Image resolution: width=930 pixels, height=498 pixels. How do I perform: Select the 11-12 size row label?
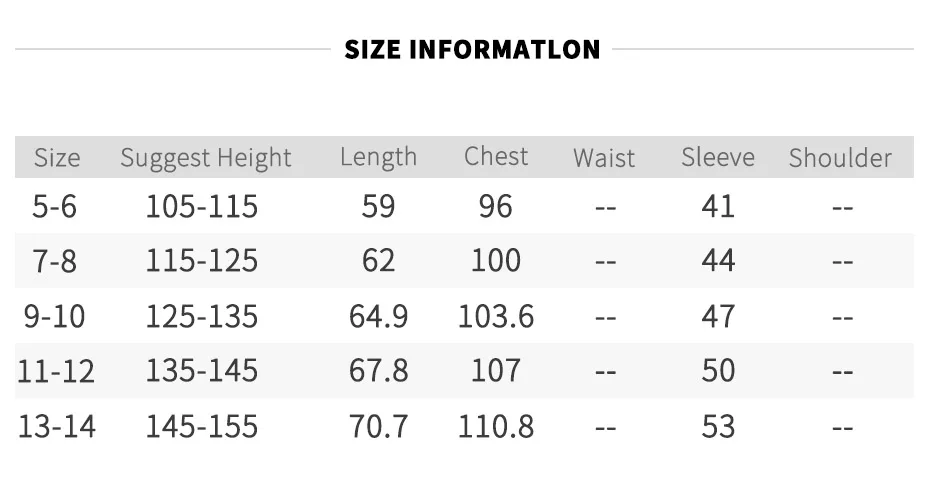pyautogui.click(x=56, y=371)
